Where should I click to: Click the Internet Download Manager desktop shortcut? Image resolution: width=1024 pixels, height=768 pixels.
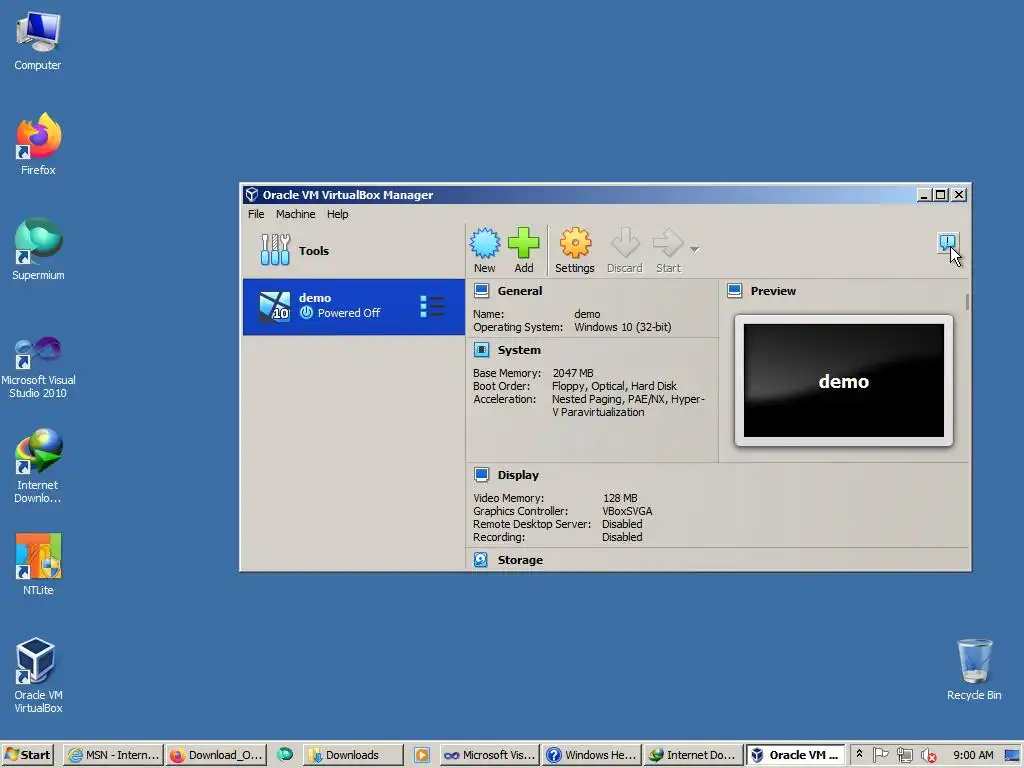click(38, 466)
